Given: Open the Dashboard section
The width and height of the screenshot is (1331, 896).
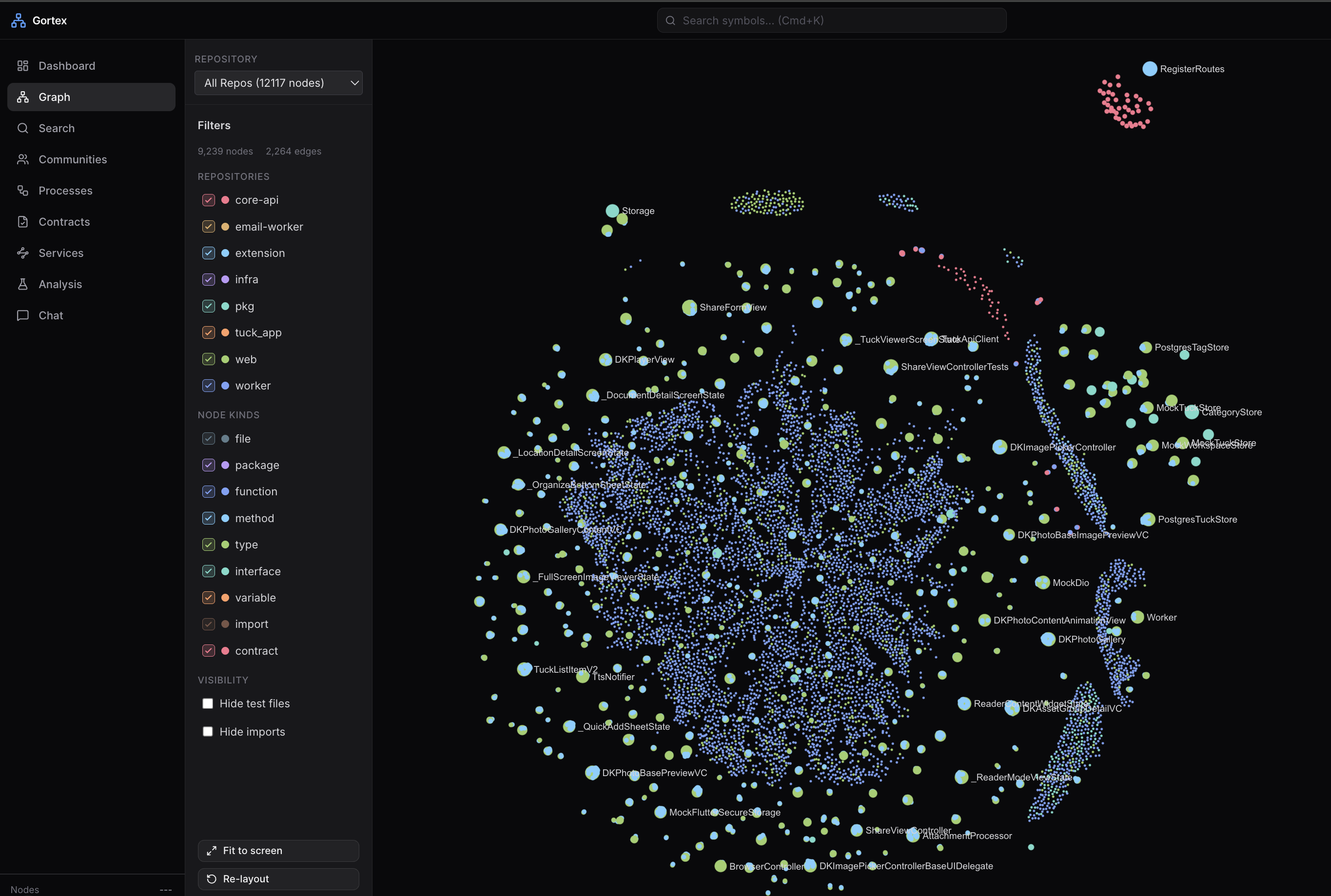Looking at the screenshot, I should [67, 65].
